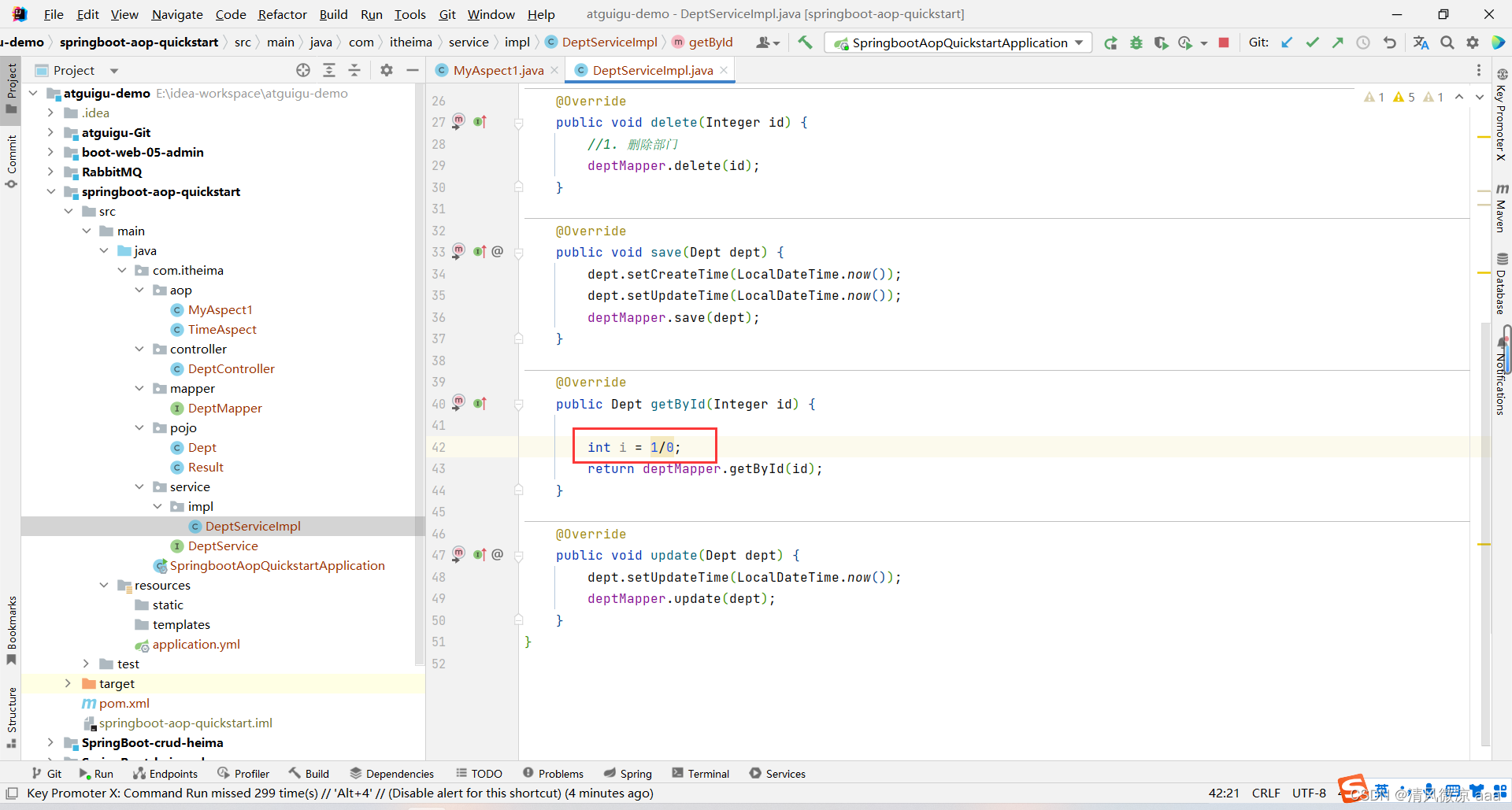Open the Tools menu
The image size is (1512, 810).
pos(410,14)
